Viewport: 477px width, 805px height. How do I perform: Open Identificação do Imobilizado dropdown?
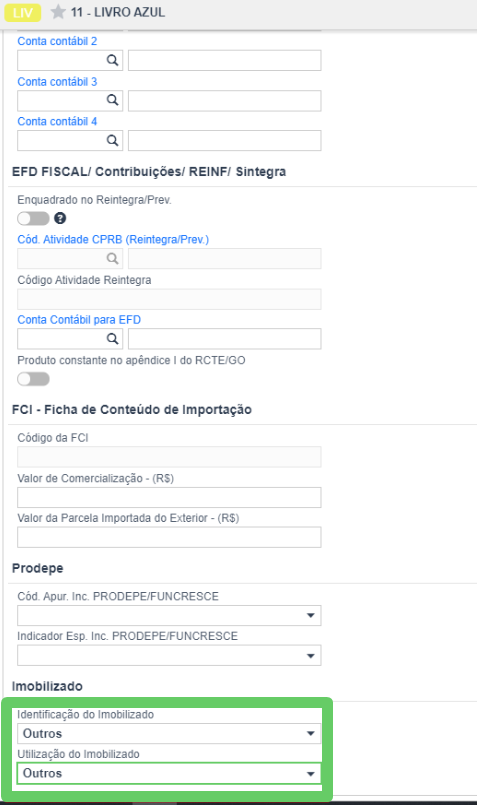(169, 734)
